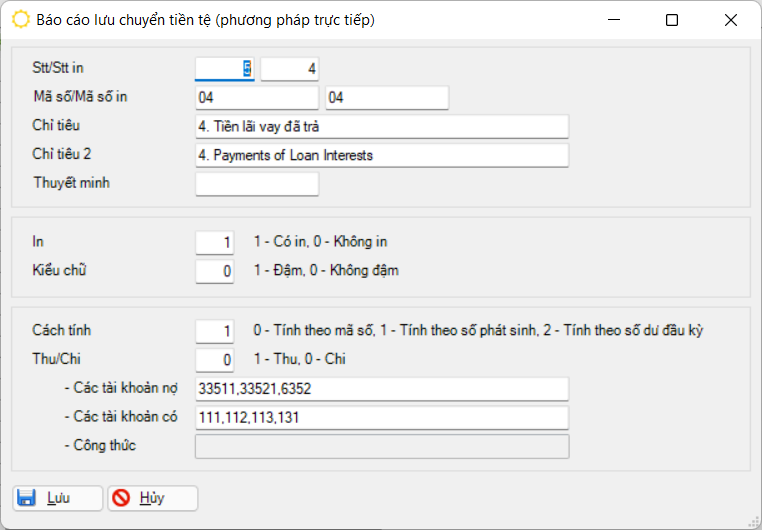The height and width of the screenshot is (530, 762).
Task: Focus the Thu/Chi field
Action: coord(215,359)
